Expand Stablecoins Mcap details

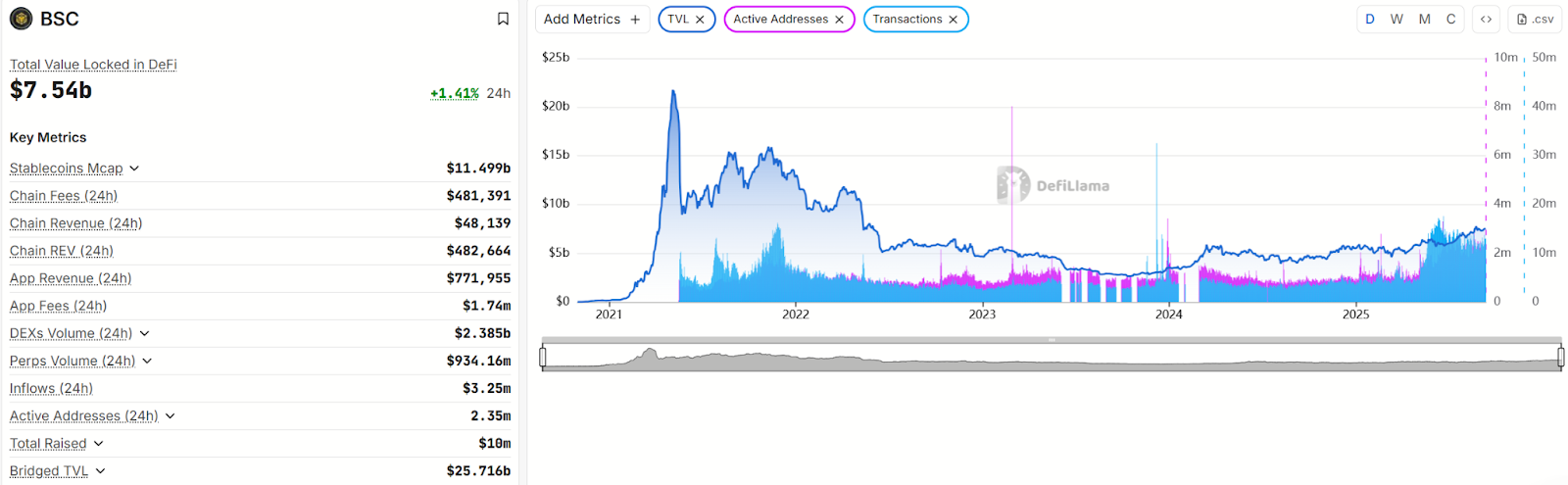click(x=134, y=169)
